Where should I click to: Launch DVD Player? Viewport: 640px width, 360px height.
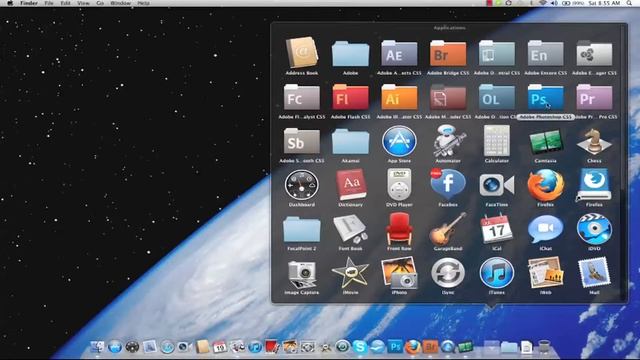[x=399, y=185]
